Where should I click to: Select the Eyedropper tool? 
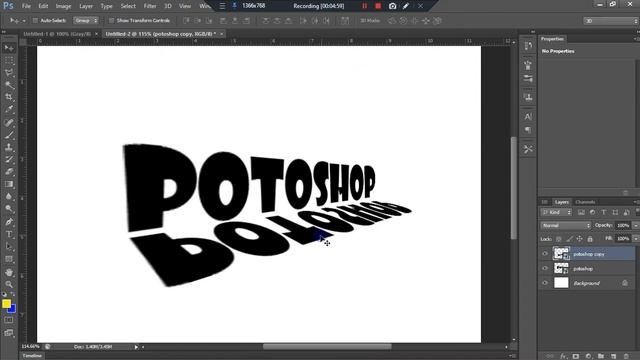pyautogui.click(x=9, y=109)
